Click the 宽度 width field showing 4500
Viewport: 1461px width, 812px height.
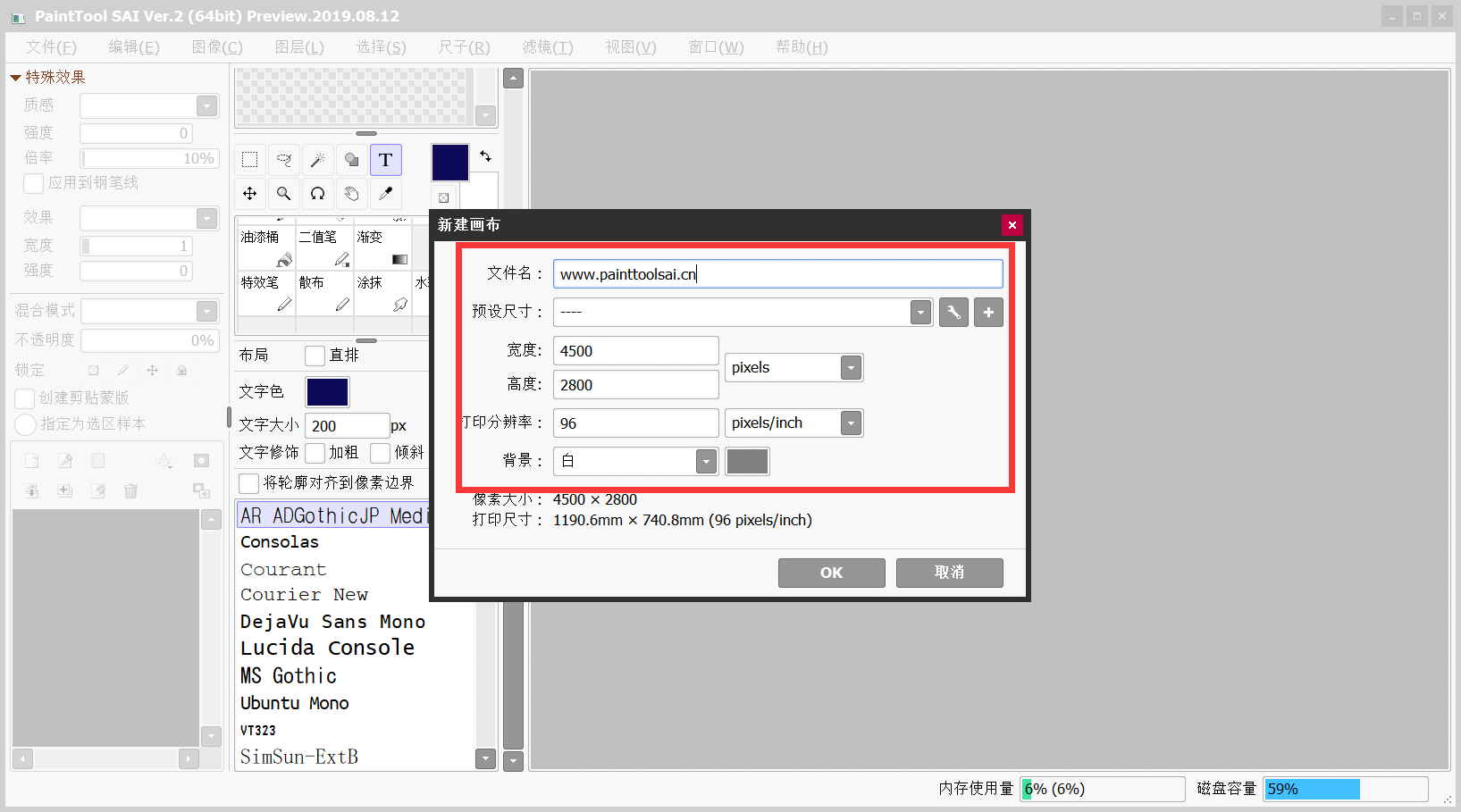pos(635,351)
